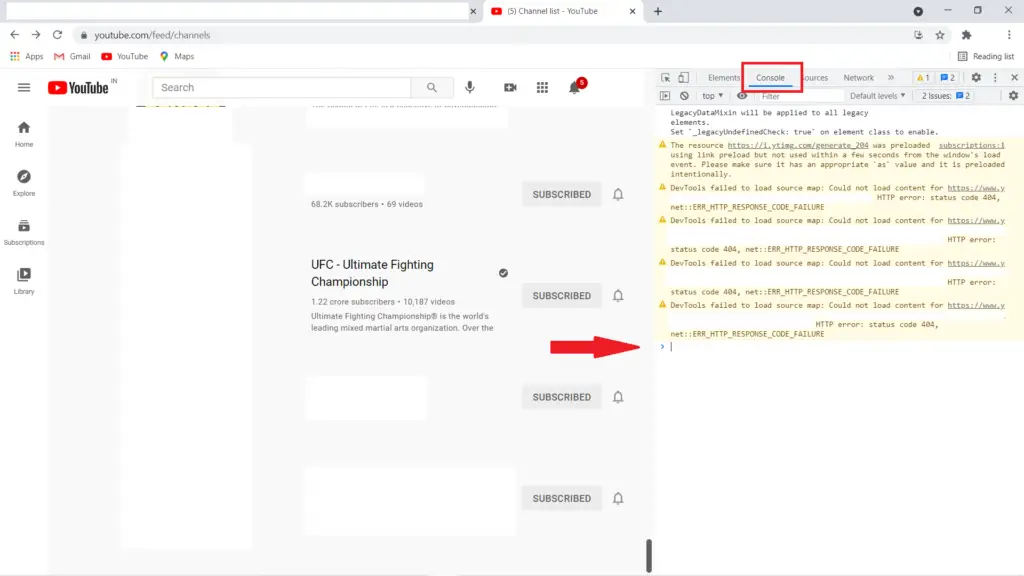
Task: Open Subscriptions in the sidebar
Action: tap(24, 232)
